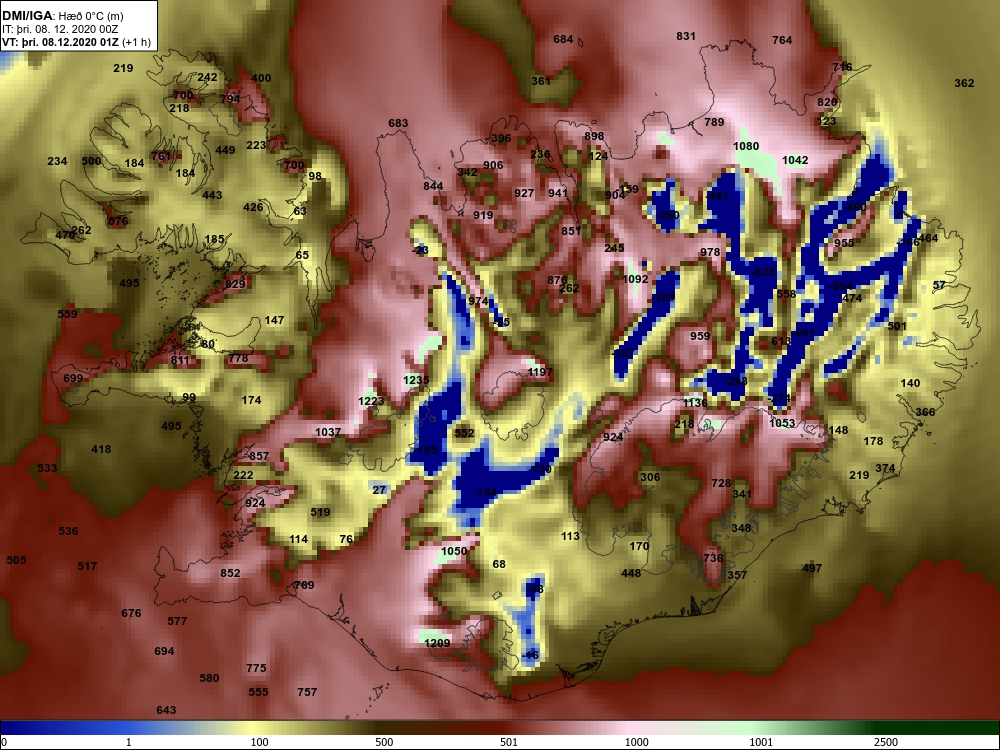Click the map value '676'
1000x750 pixels.
(x=131, y=614)
